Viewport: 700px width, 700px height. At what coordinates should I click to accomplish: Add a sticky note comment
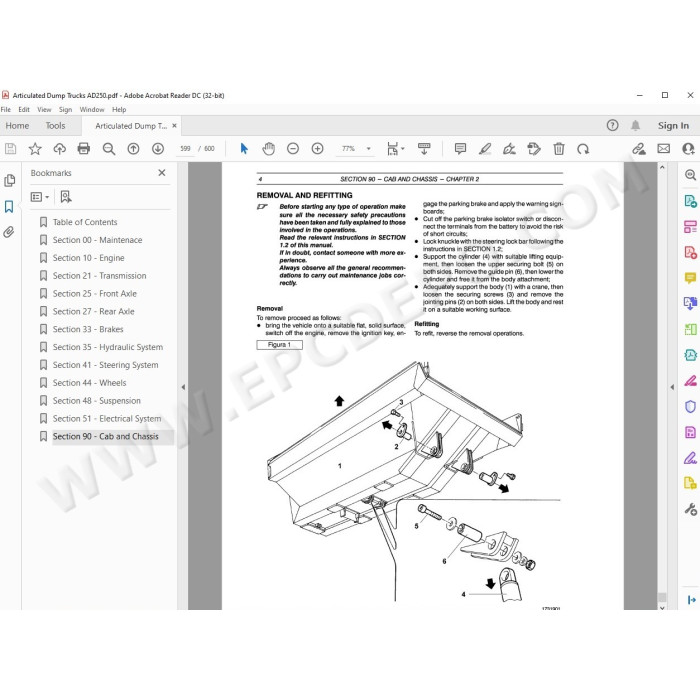pyautogui.click(x=460, y=149)
